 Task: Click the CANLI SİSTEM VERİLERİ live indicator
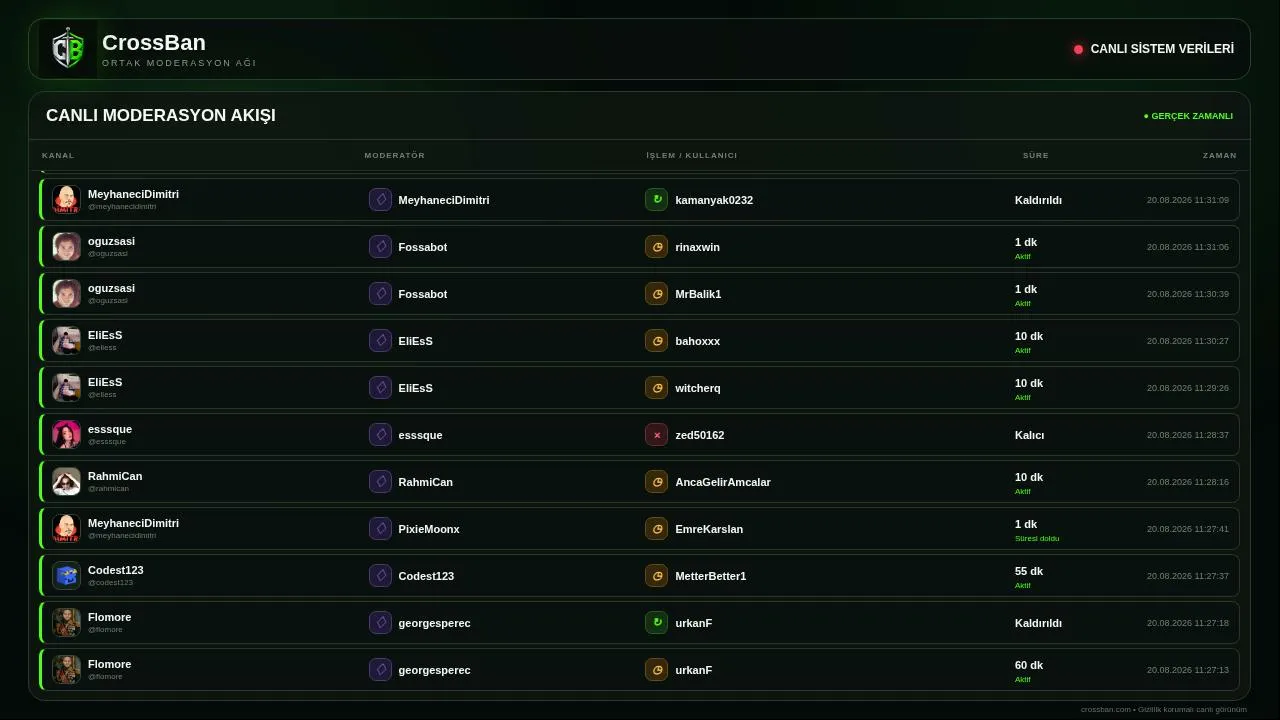[x=1154, y=49]
